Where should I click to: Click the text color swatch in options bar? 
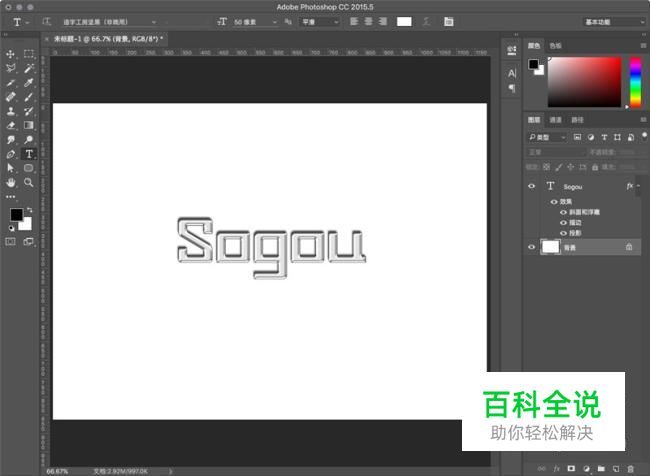tap(404, 22)
